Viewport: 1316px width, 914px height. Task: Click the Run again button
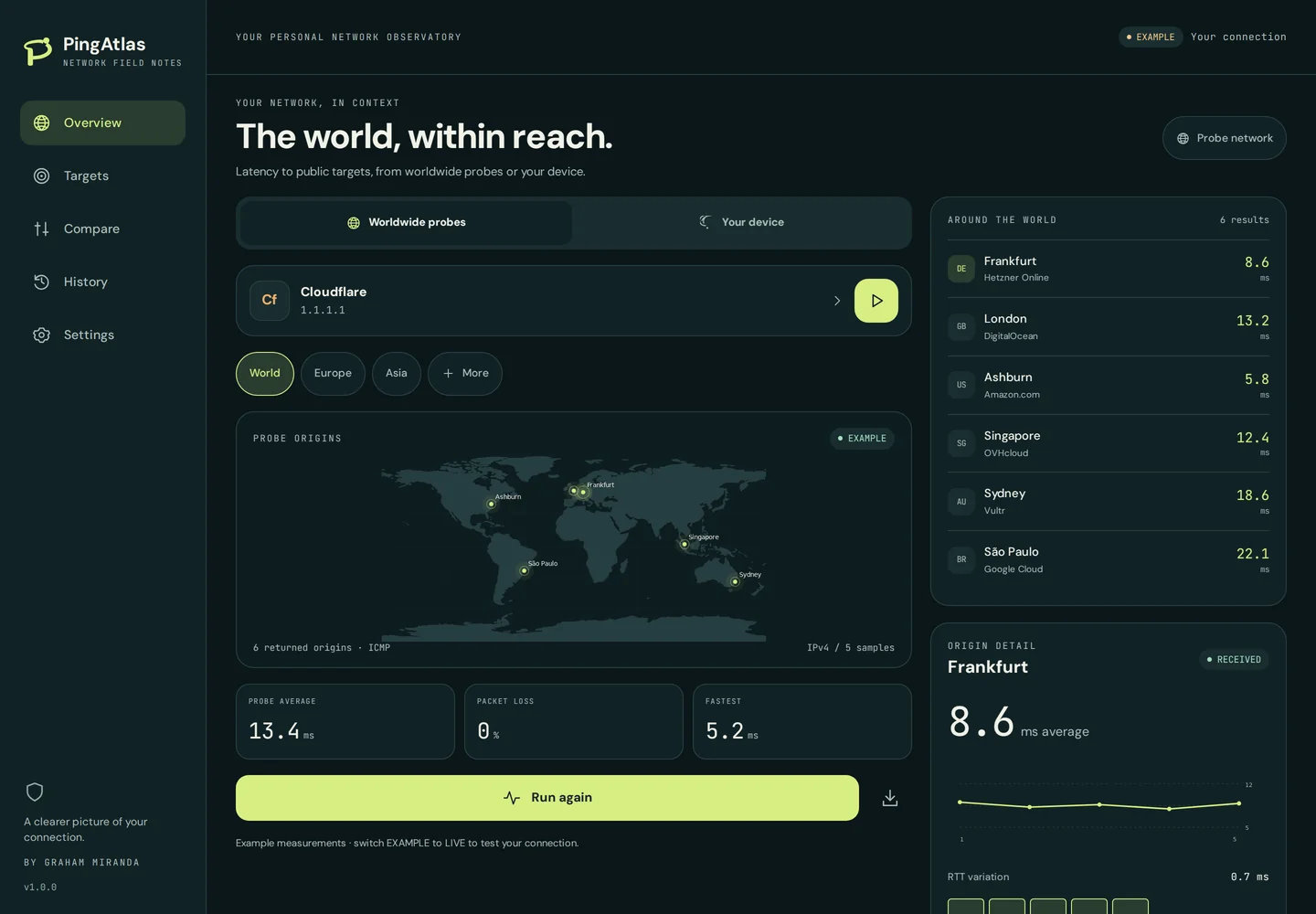(x=547, y=798)
